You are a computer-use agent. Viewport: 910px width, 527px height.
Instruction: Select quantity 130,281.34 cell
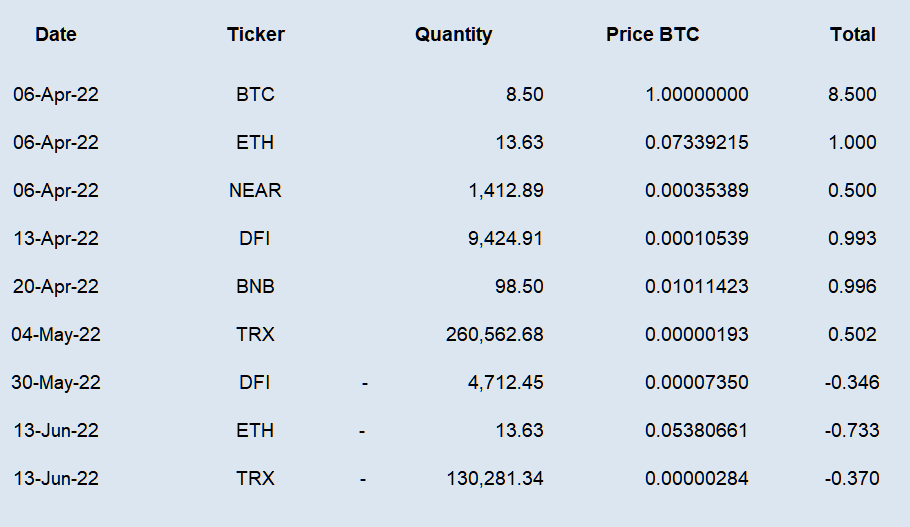click(x=495, y=478)
